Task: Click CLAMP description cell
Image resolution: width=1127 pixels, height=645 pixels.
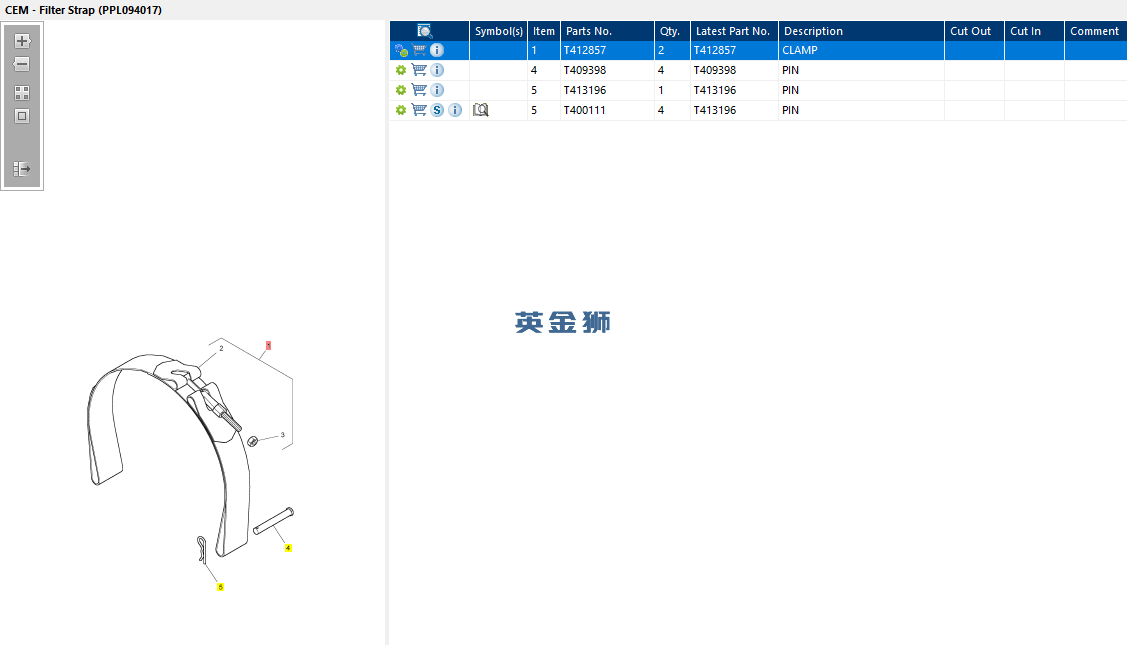Action: point(861,50)
